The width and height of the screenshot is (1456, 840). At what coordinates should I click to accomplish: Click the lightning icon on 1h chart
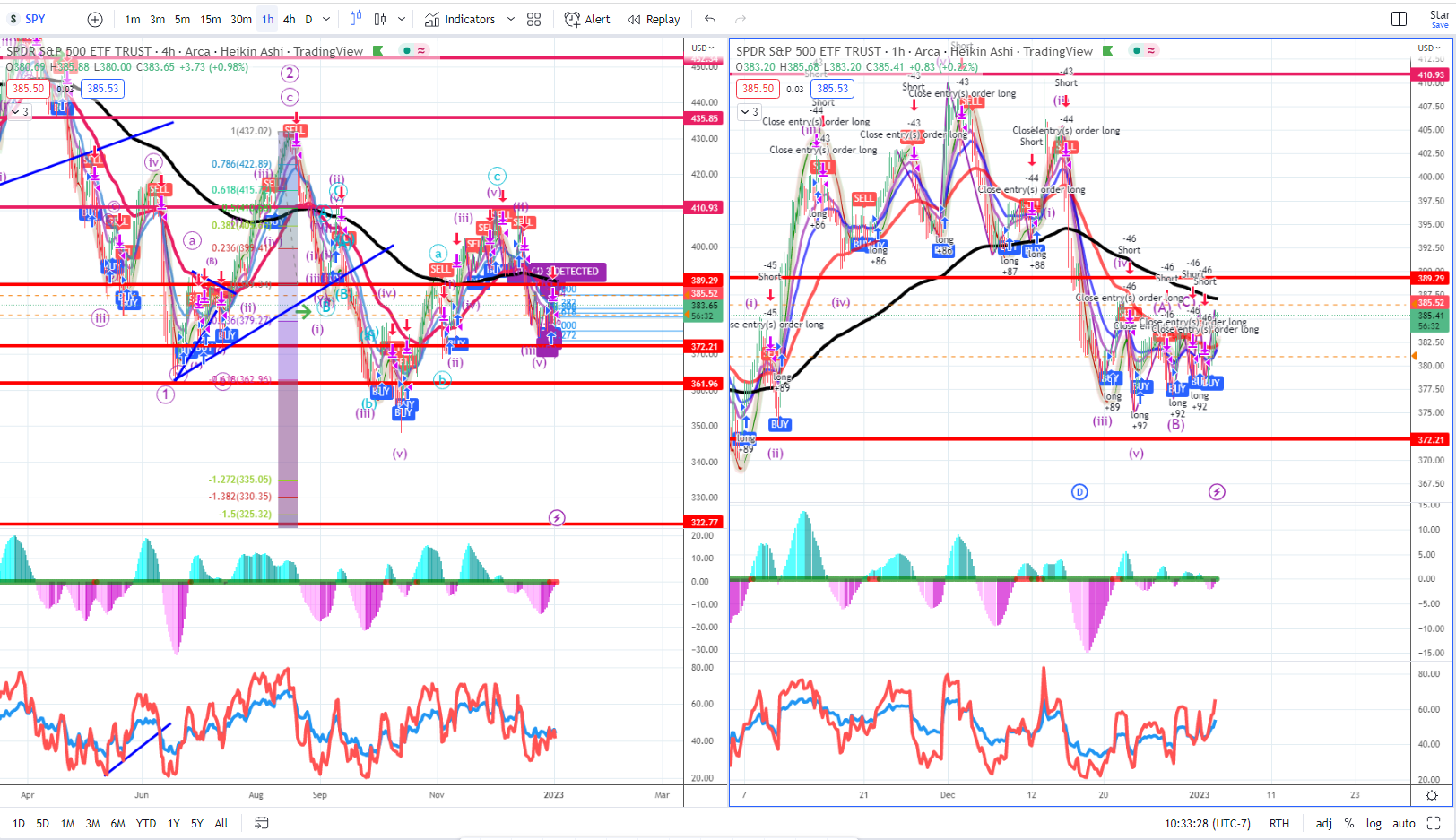tap(1217, 491)
